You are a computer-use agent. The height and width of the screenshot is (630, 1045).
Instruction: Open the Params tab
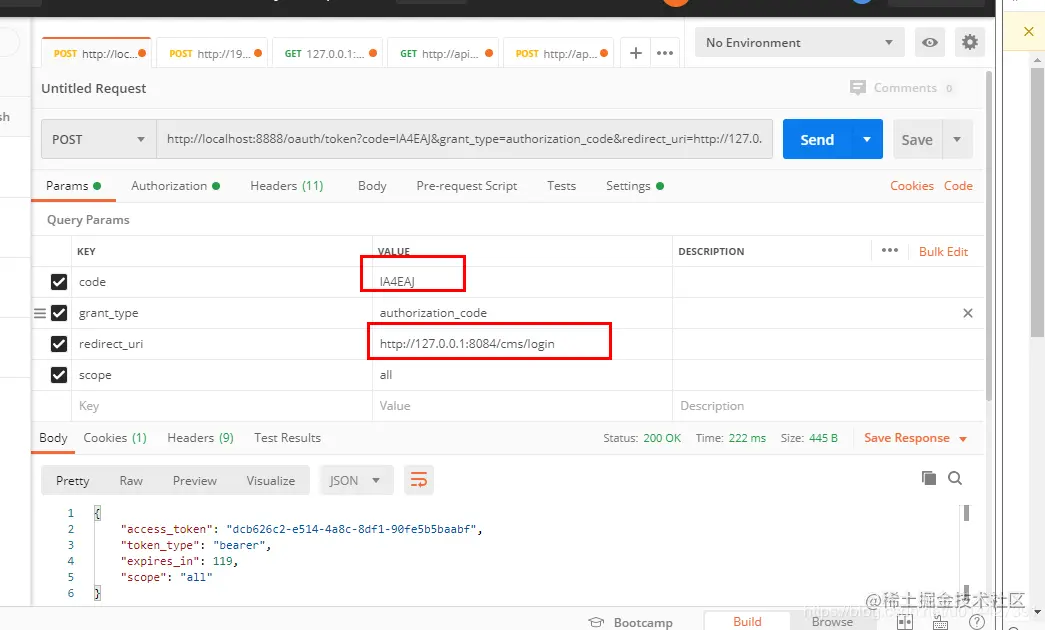73,186
